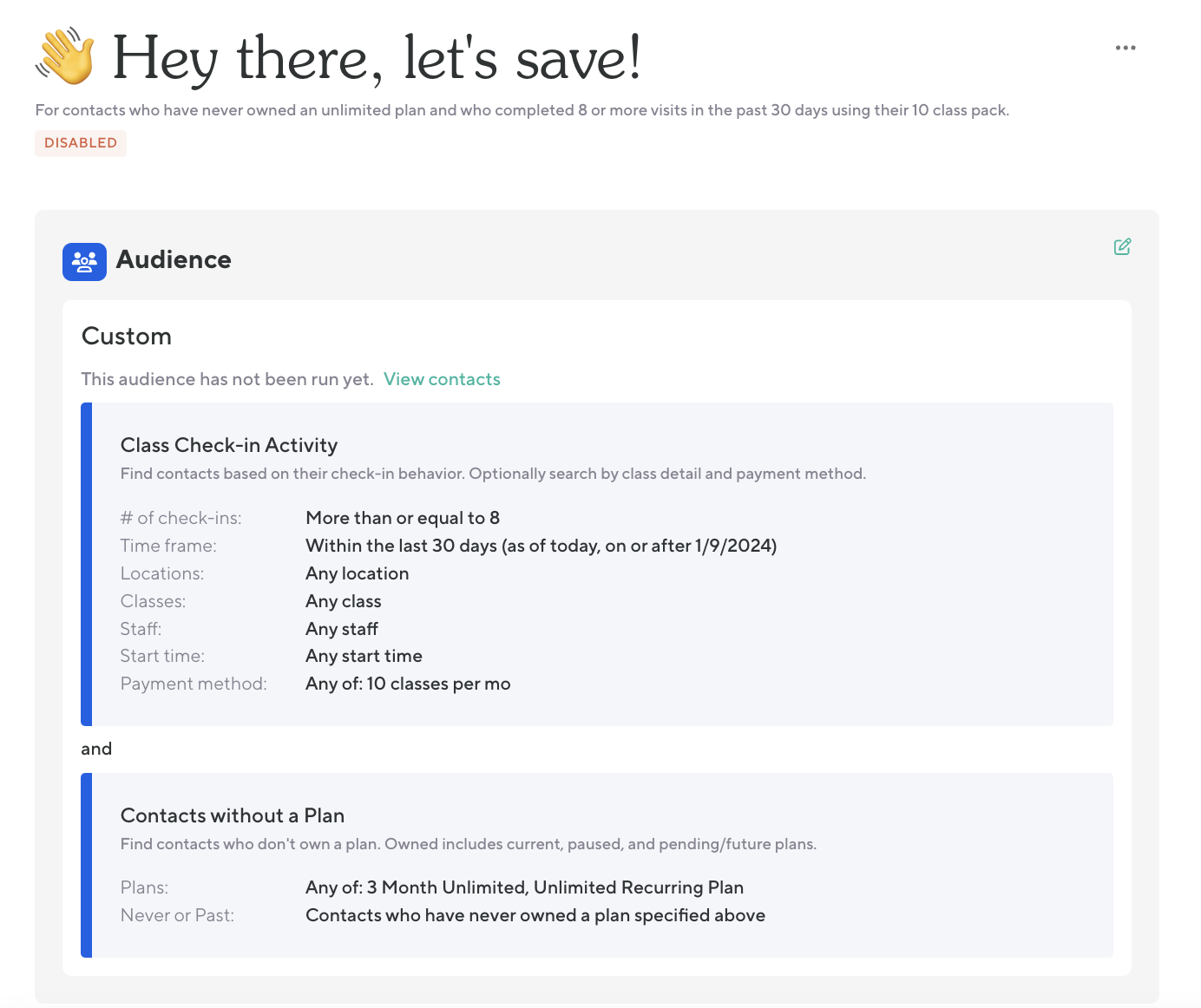
Task: Click the automation description text under title
Action: pos(522,110)
